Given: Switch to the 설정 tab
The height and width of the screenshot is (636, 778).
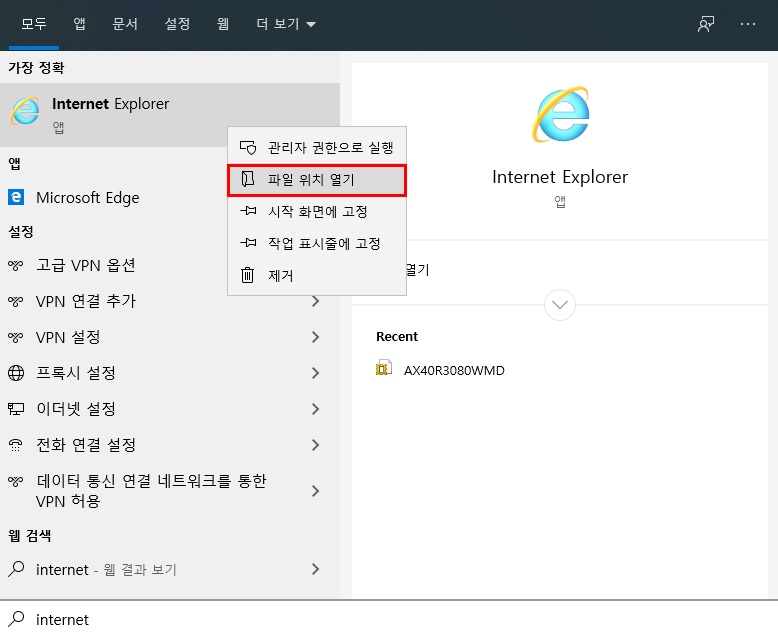Looking at the screenshot, I should coord(177,24).
